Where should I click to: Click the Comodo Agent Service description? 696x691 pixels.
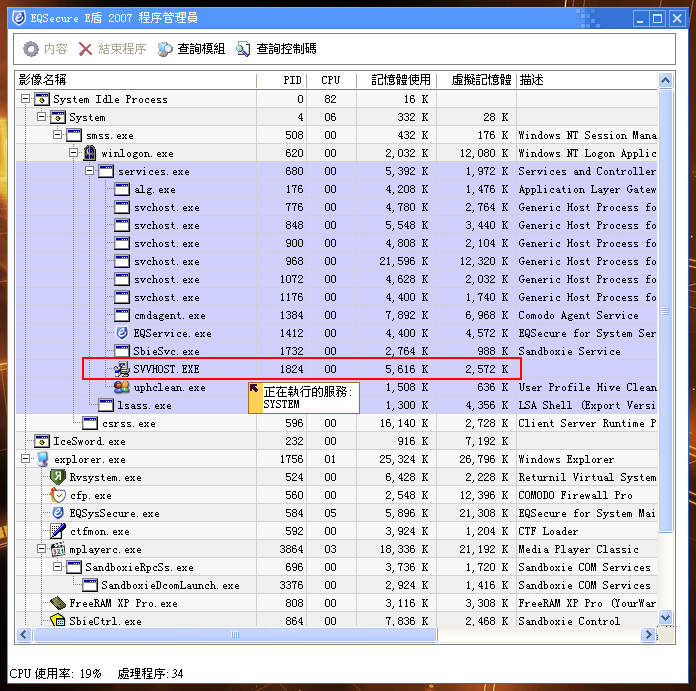pyautogui.click(x=578, y=315)
